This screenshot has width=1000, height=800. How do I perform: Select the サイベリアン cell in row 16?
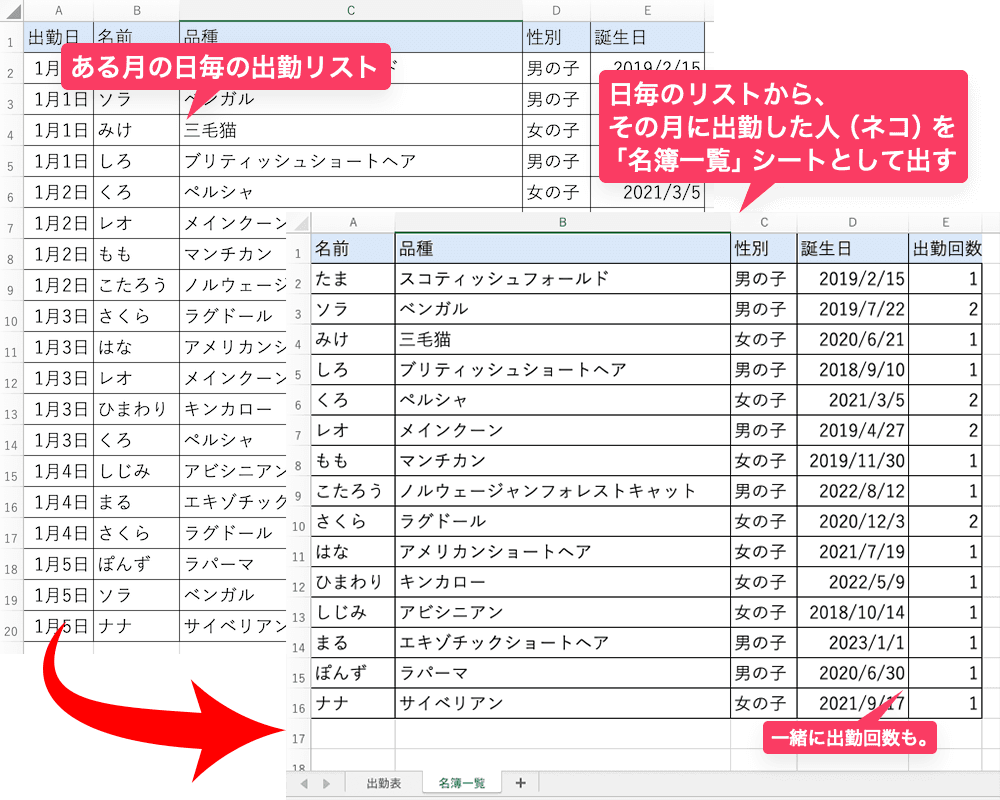(x=562, y=703)
